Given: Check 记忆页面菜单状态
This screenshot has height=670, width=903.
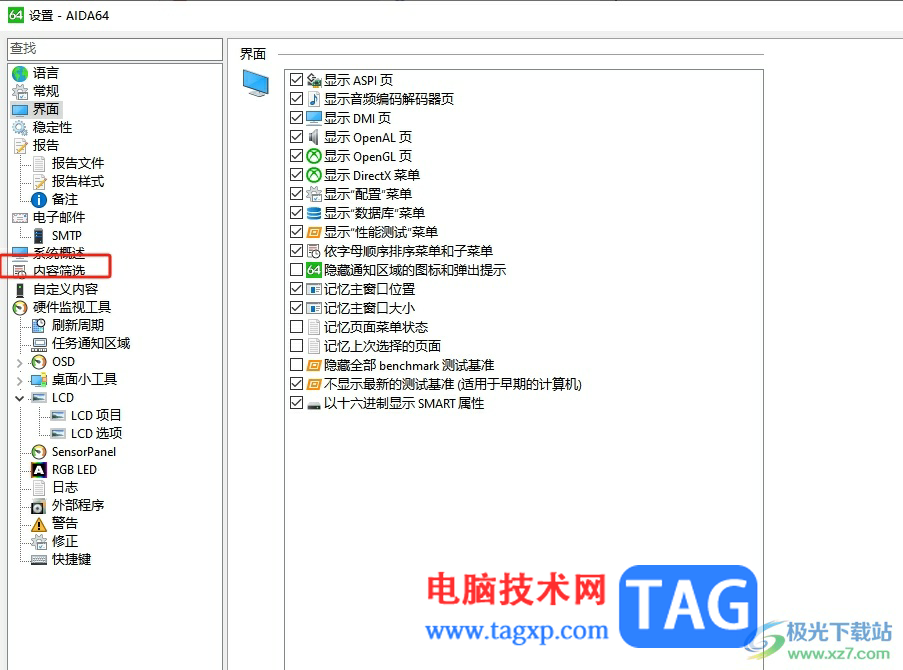Looking at the screenshot, I should (297, 327).
